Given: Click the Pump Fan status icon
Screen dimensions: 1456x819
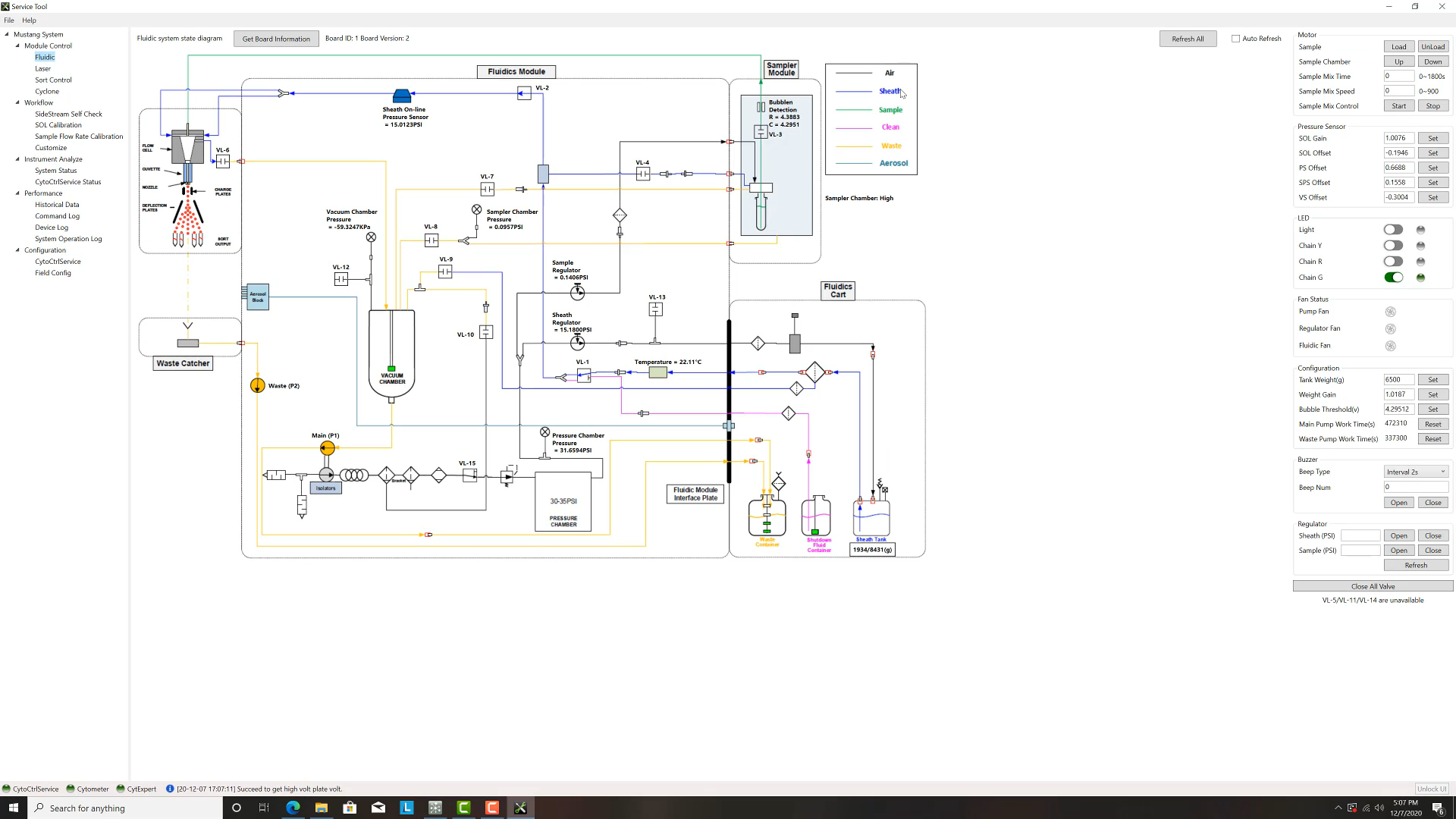Looking at the screenshot, I should coord(1391,312).
